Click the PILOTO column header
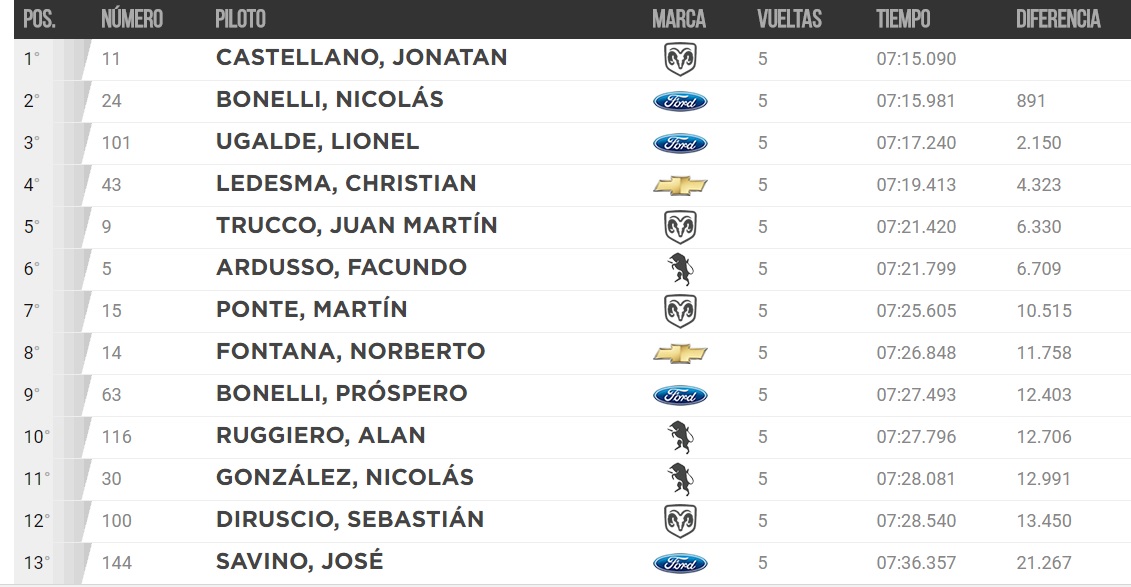The height and width of the screenshot is (587, 1131). tap(240, 19)
